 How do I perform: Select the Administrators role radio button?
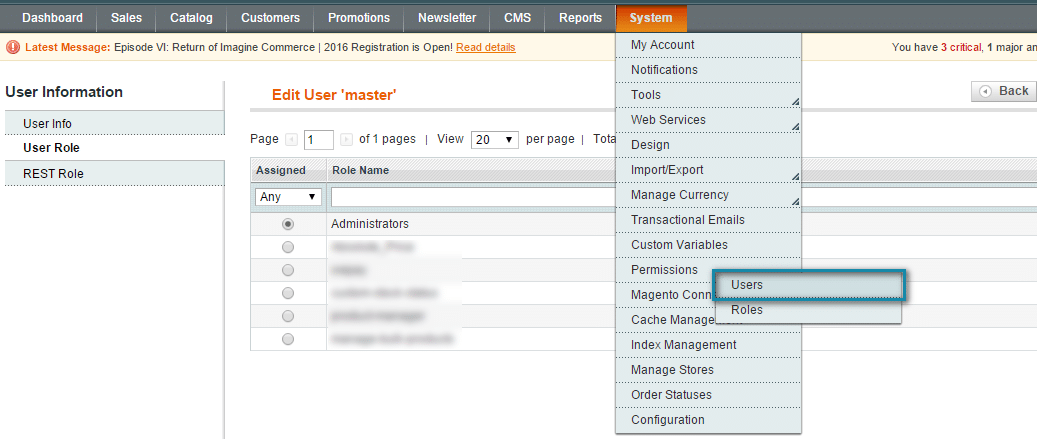click(288, 224)
